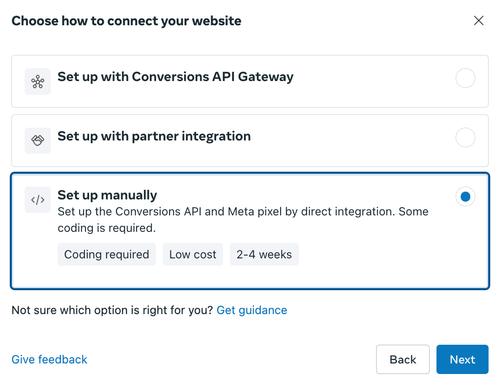Click the 2-4 weeks tag
This screenshot has height=386, width=500.
coord(264,254)
